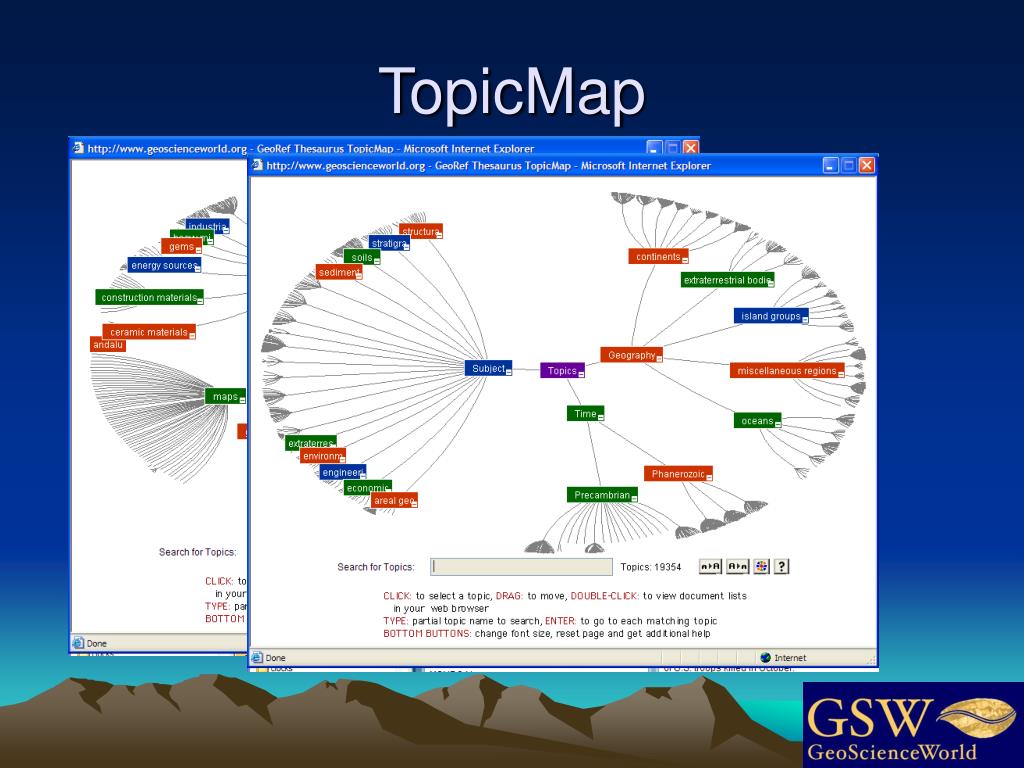Close the front Internet Explorer window

coord(867,165)
